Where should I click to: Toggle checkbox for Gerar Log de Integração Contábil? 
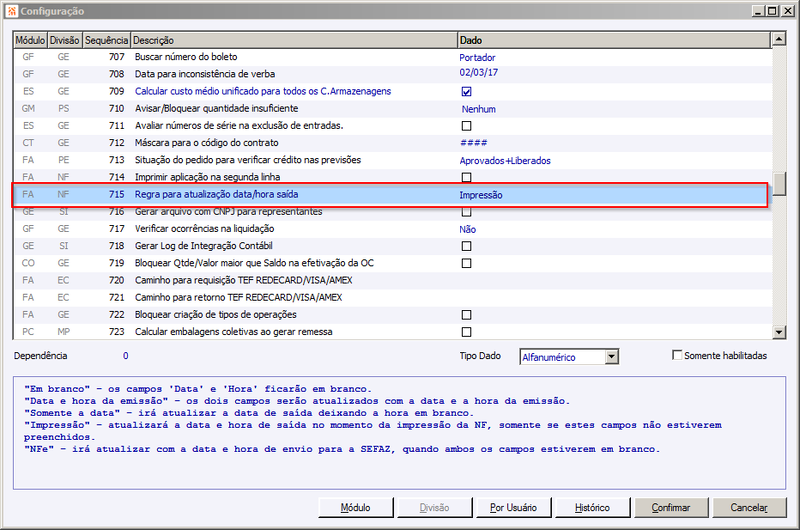[466, 246]
